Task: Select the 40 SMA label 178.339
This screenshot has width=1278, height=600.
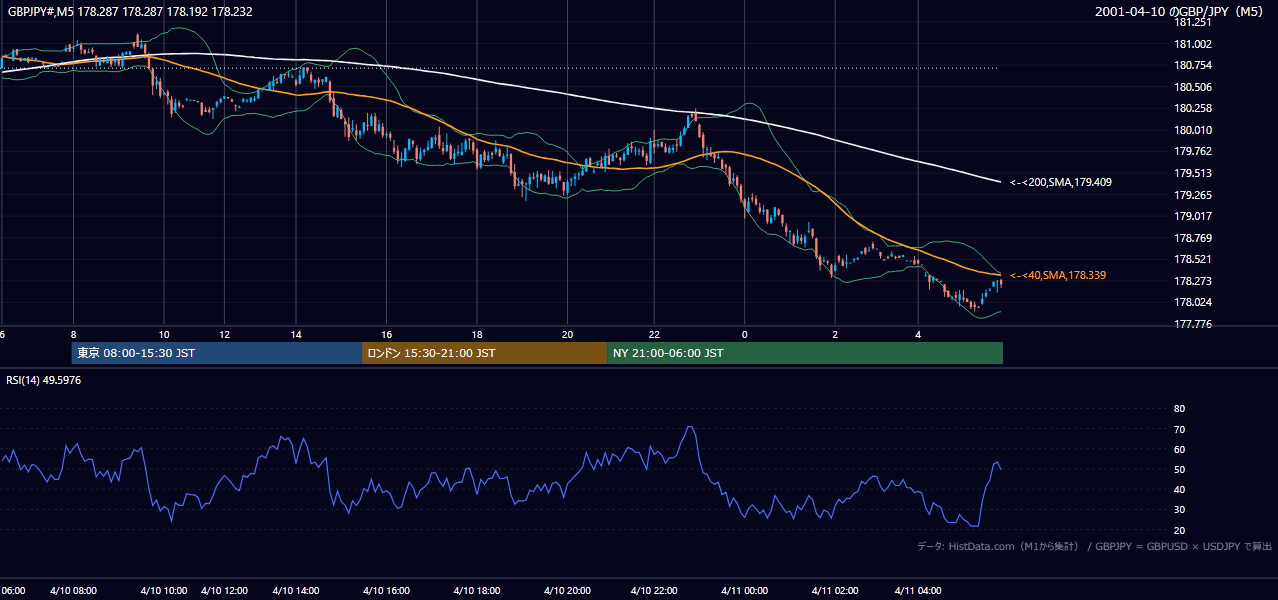Action: pyautogui.click(x=1058, y=275)
